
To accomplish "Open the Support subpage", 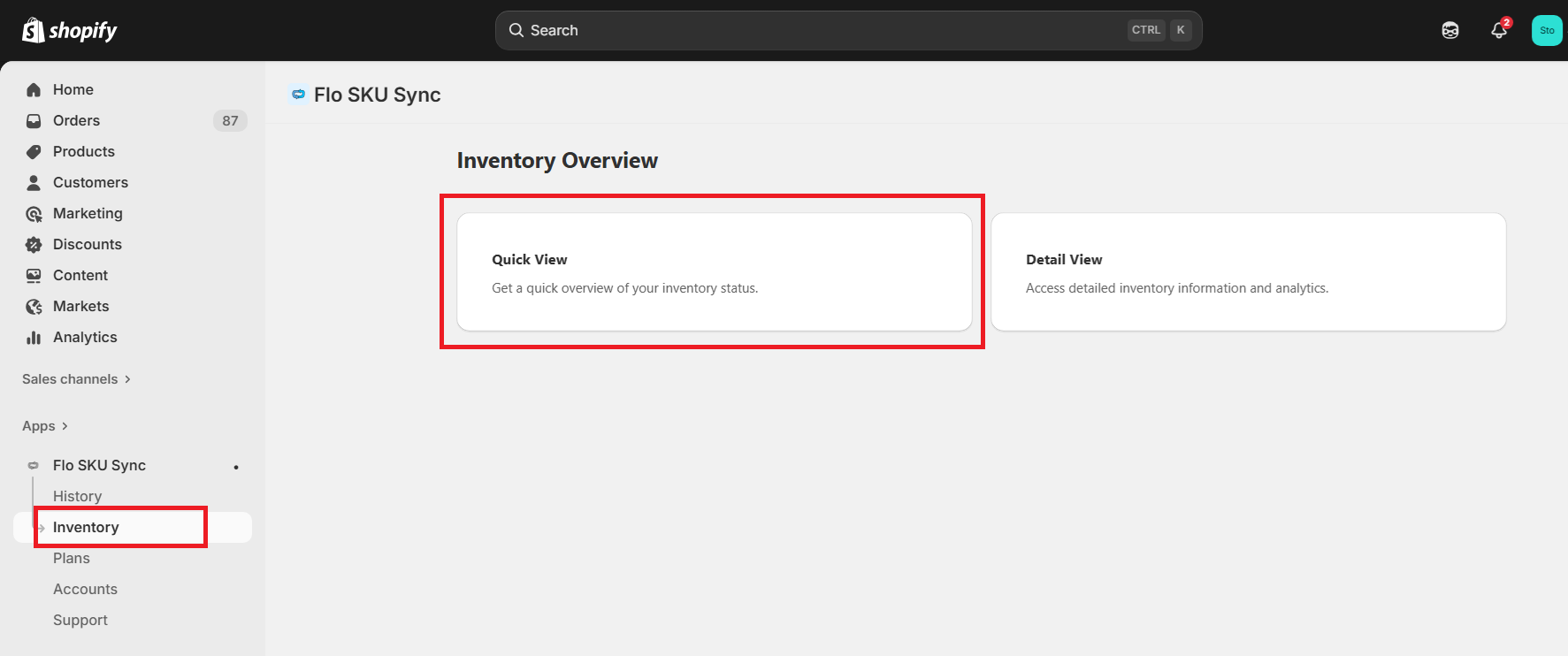I will pos(80,620).
